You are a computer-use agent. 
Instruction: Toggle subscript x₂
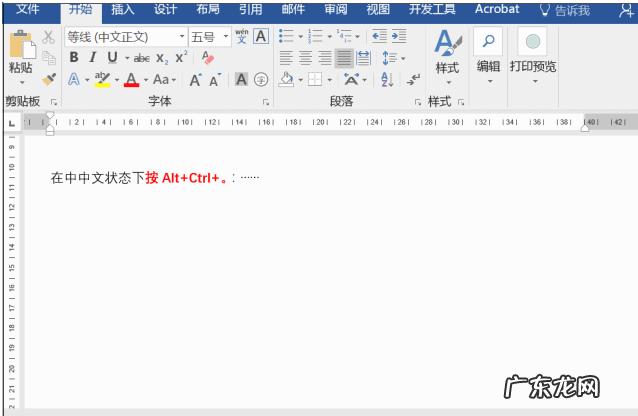[x=162, y=59]
